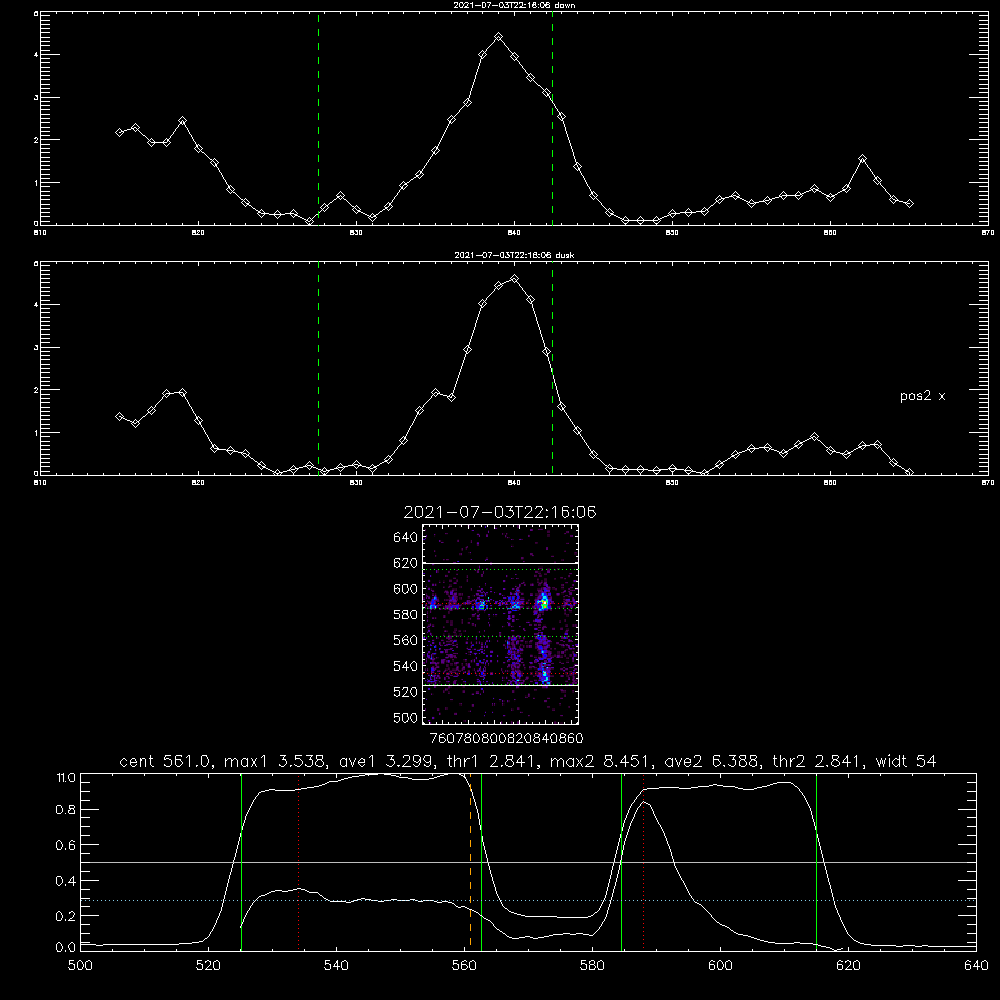Click the "2021-07-03T22:16:06 dawn" plot title

click(514, 5)
